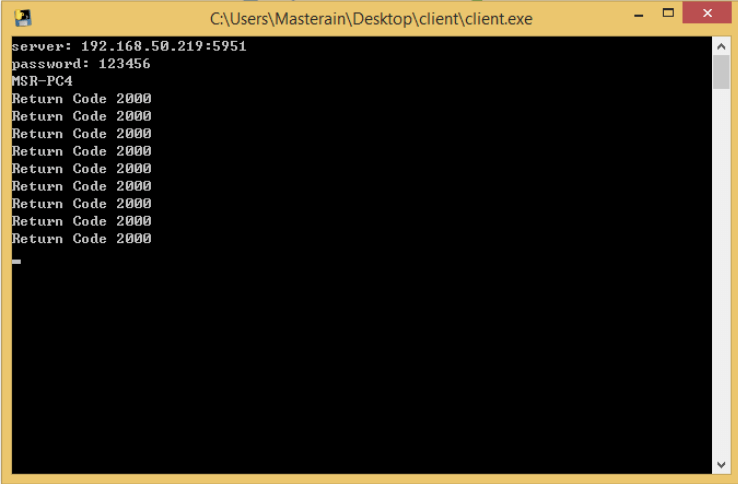This screenshot has width=738, height=484.
Task: Click the last Return Code 2000 line
Action: click(x=81, y=238)
